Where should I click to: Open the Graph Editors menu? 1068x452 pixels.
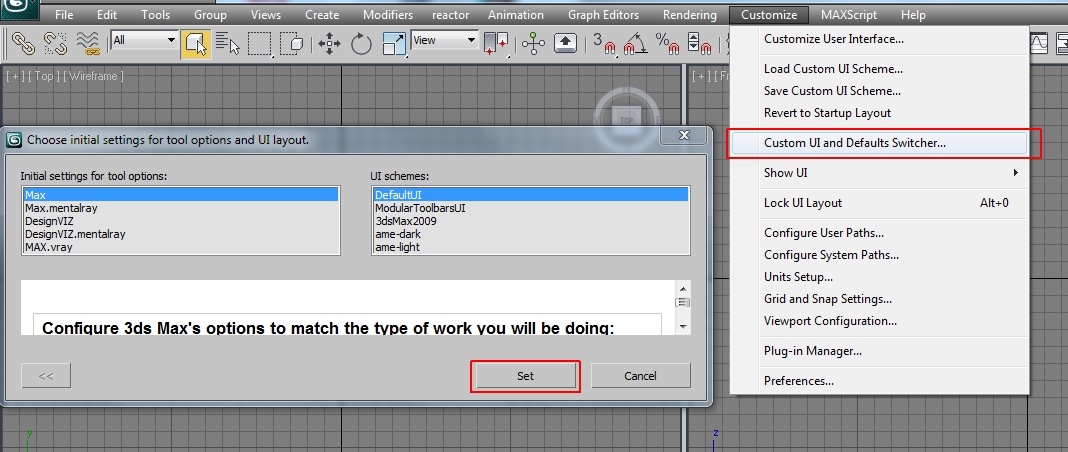point(603,14)
